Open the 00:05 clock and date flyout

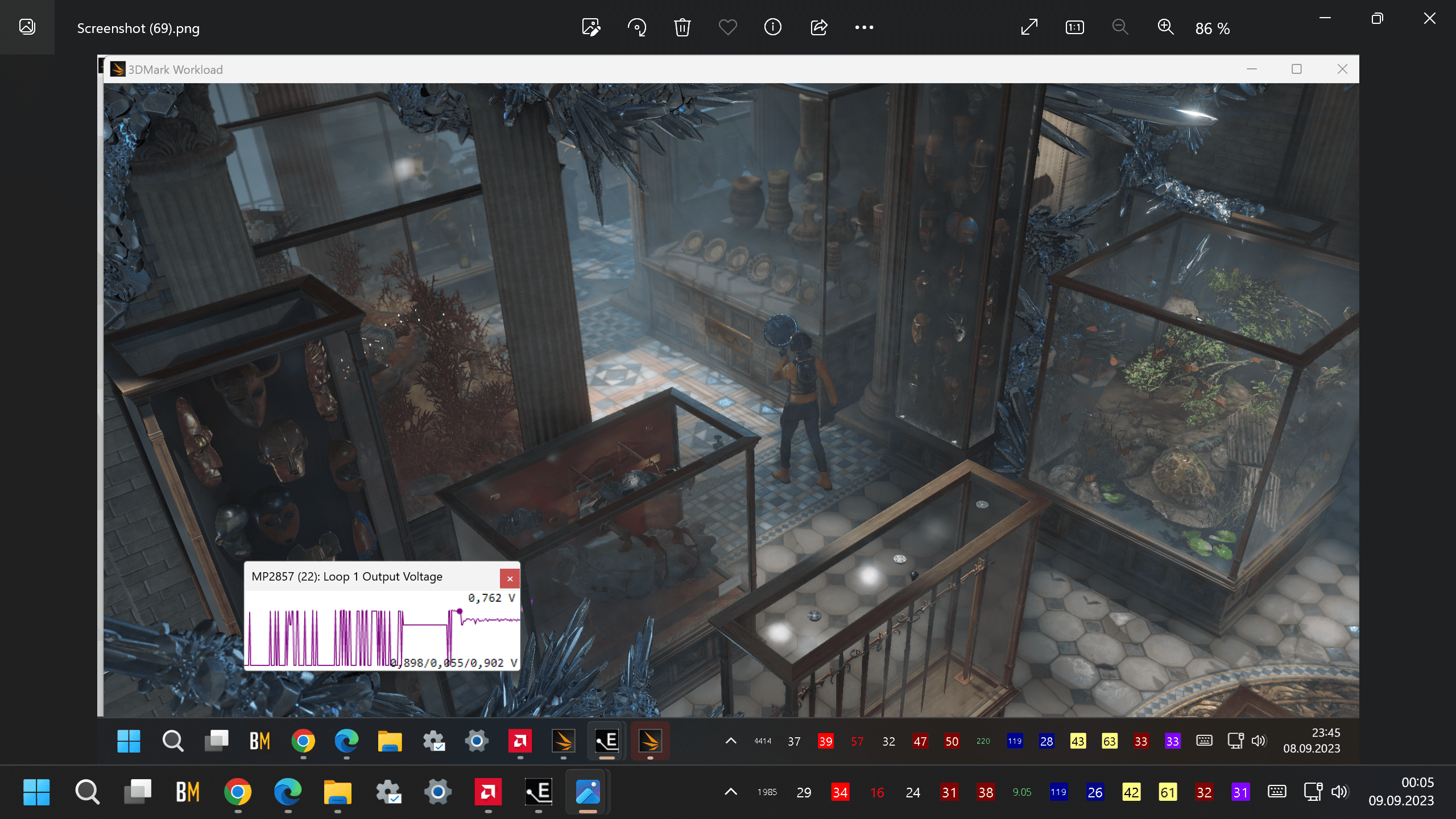point(1401,792)
